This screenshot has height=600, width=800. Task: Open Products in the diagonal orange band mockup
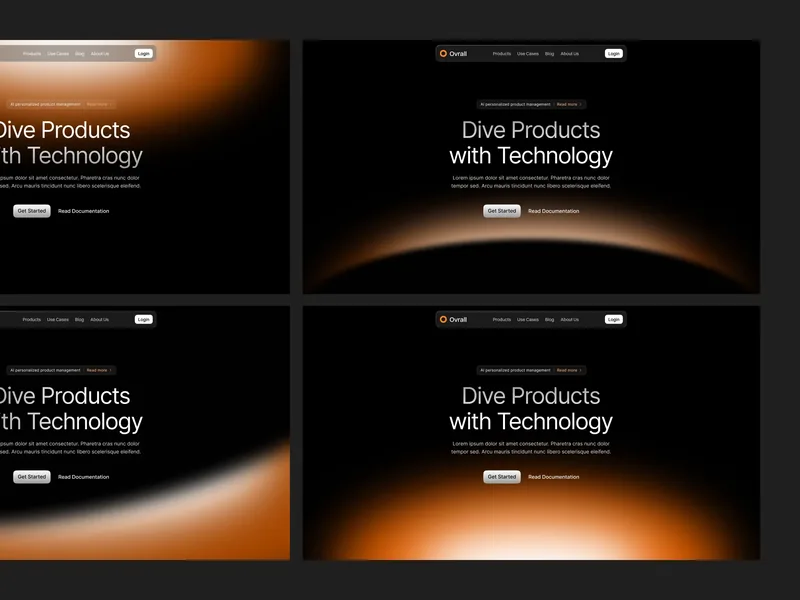click(x=32, y=319)
